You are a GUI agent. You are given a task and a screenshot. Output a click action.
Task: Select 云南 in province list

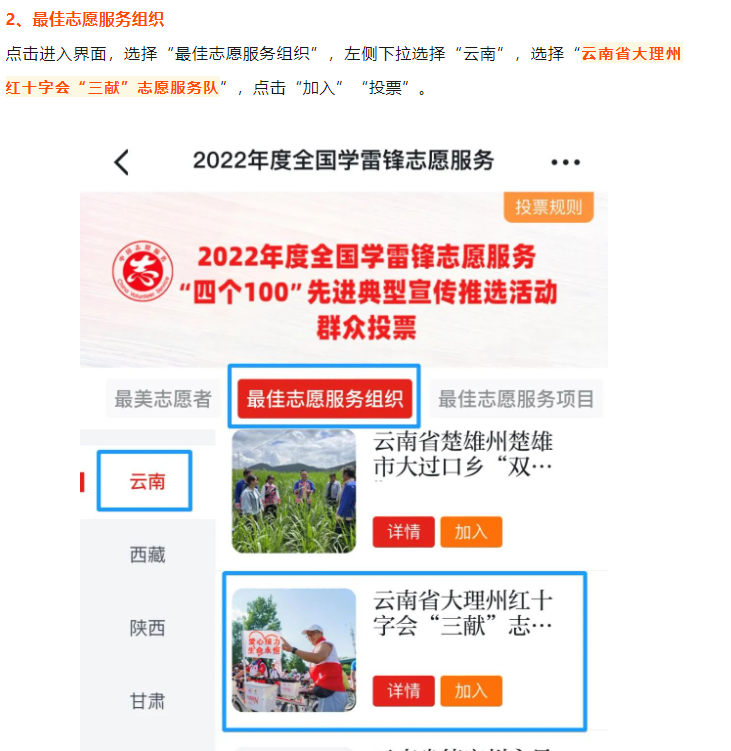(147, 481)
